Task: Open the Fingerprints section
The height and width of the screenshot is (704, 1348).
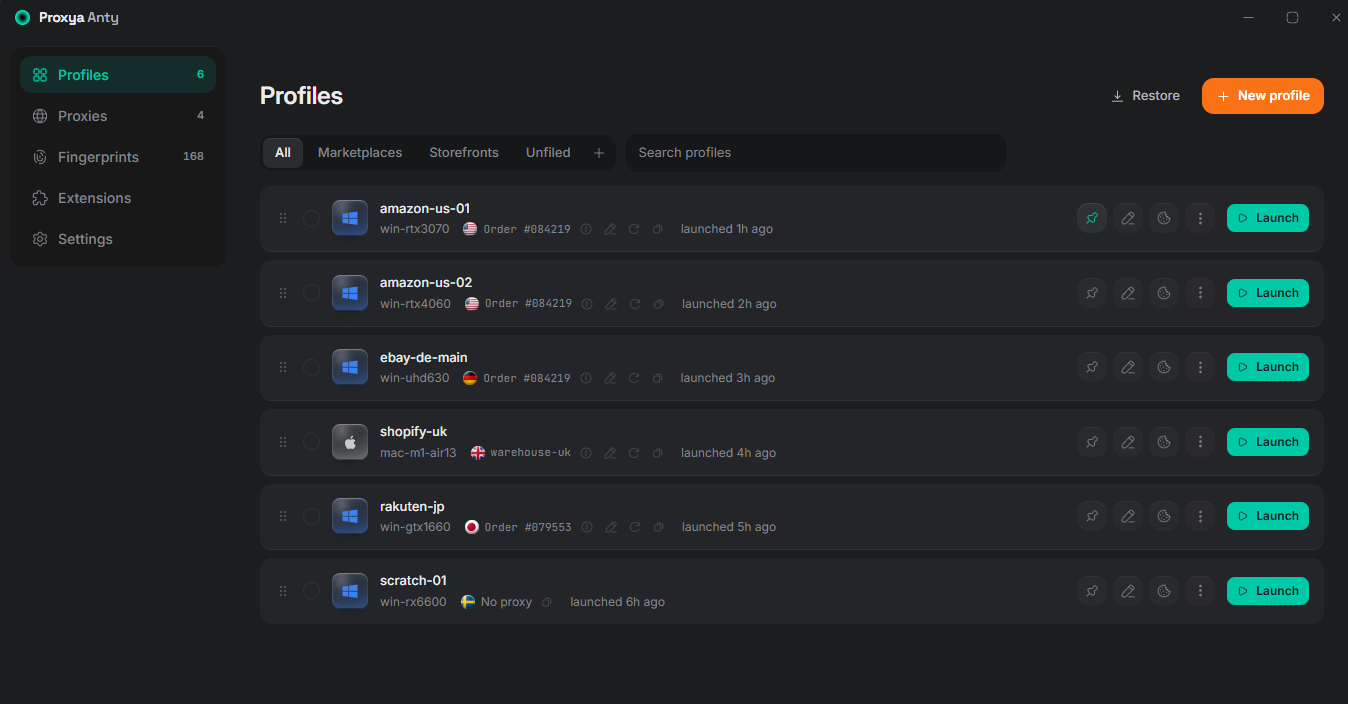Action: tap(118, 157)
